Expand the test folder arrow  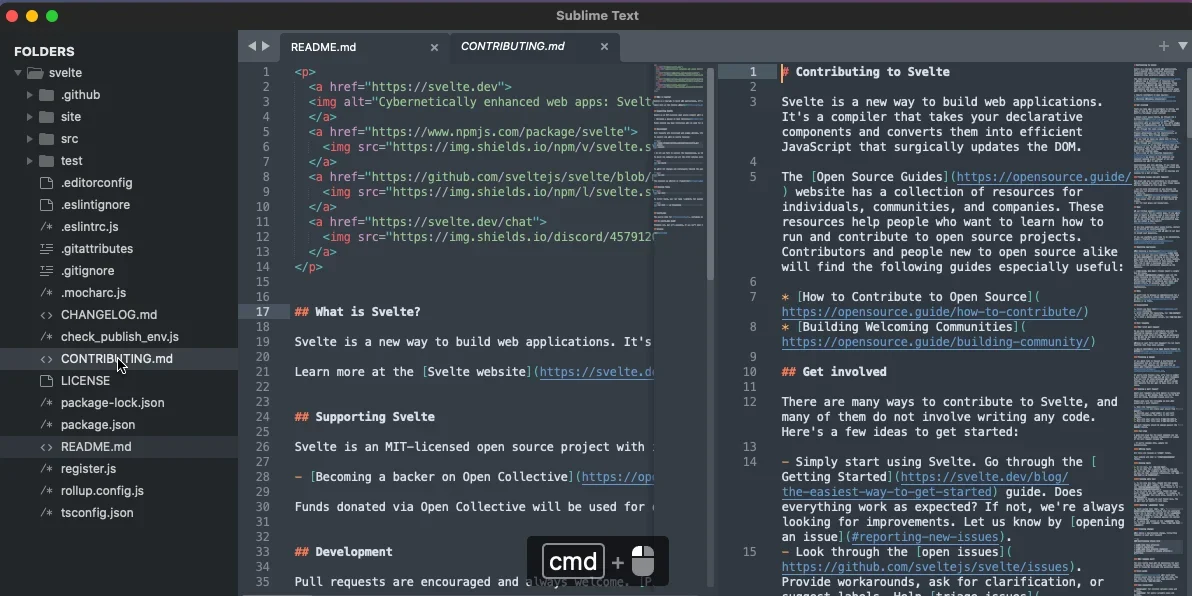tap(30, 161)
